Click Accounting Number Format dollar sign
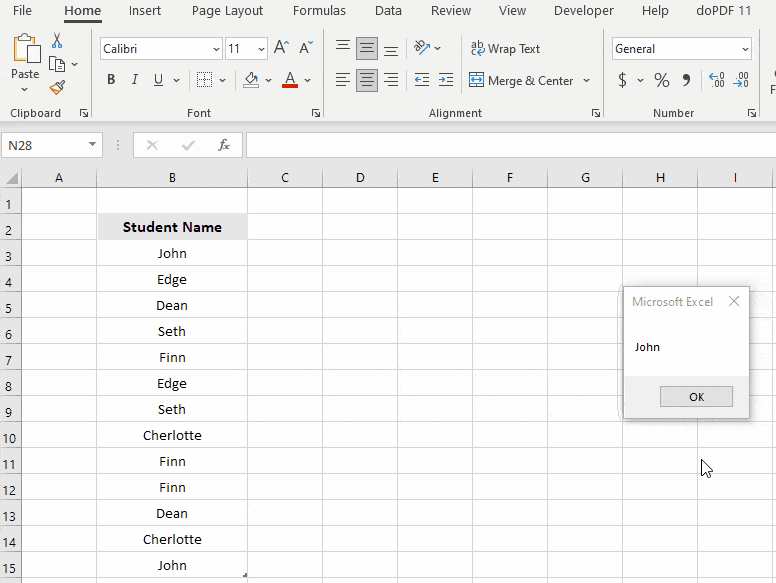This screenshot has width=776, height=583. pyautogui.click(x=623, y=80)
